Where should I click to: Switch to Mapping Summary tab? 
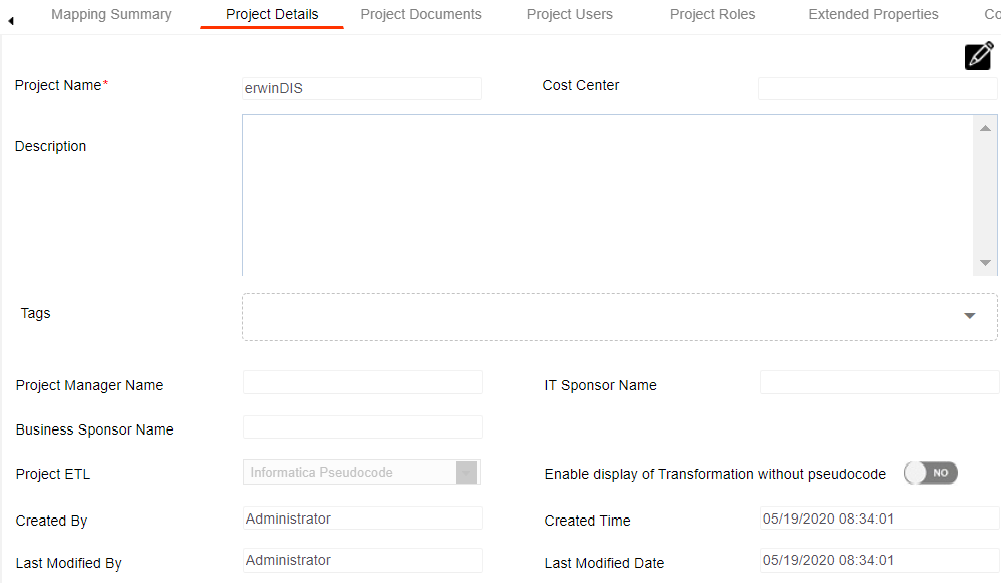(x=111, y=14)
